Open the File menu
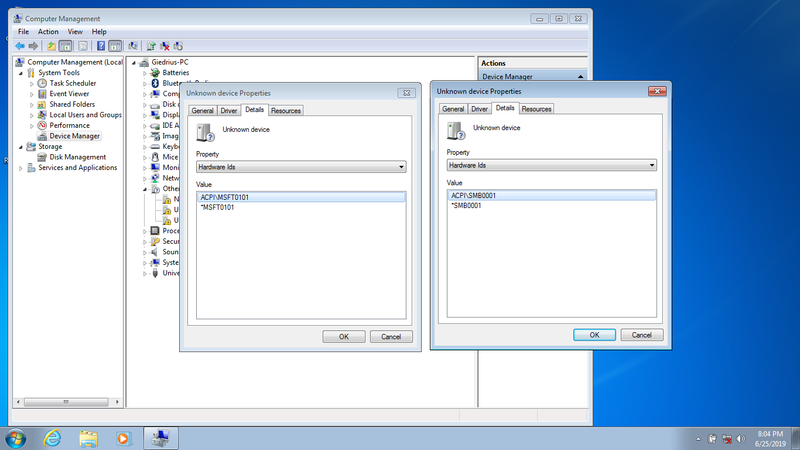800x450 pixels. (x=23, y=32)
